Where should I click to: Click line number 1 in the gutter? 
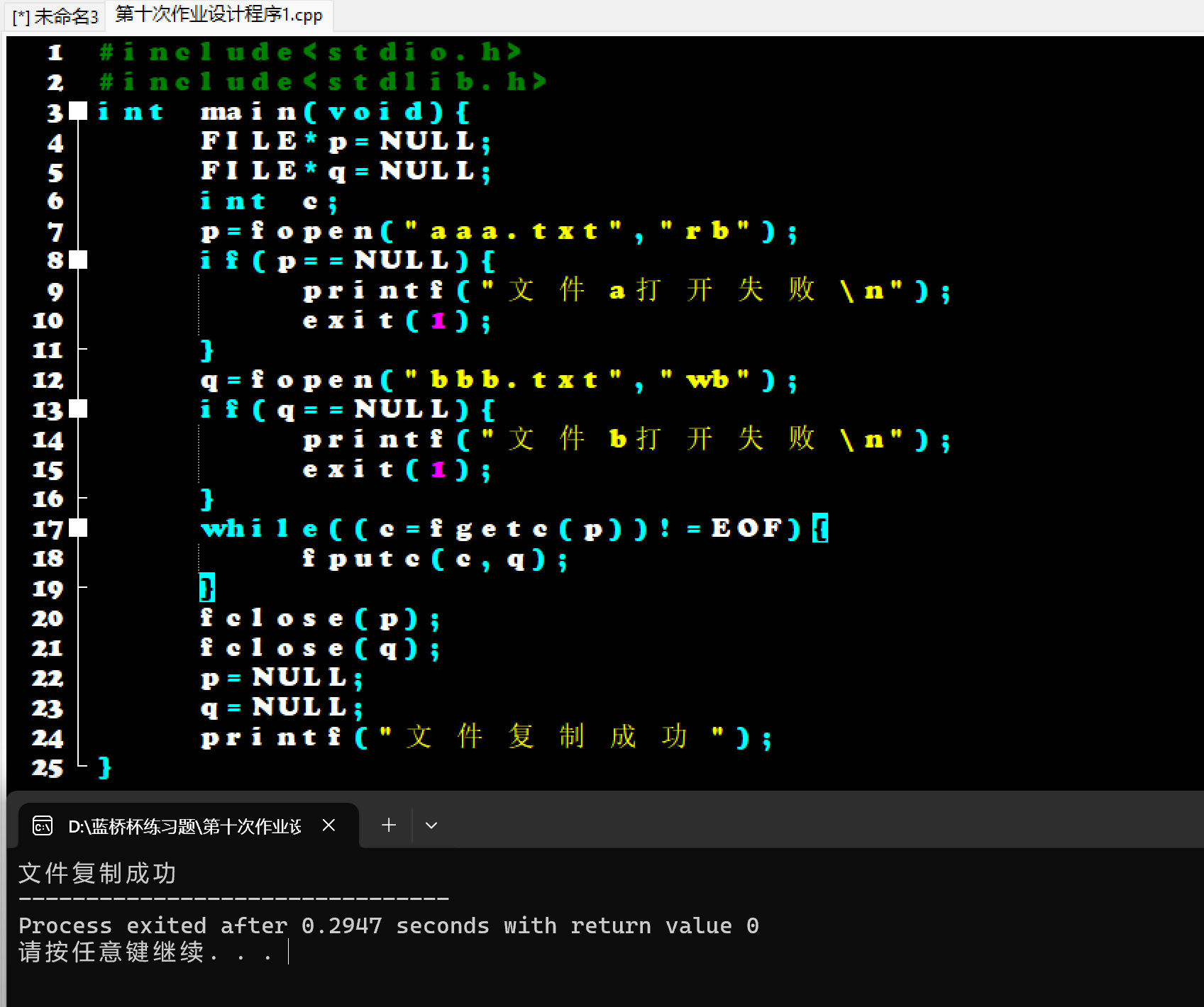[x=55, y=52]
